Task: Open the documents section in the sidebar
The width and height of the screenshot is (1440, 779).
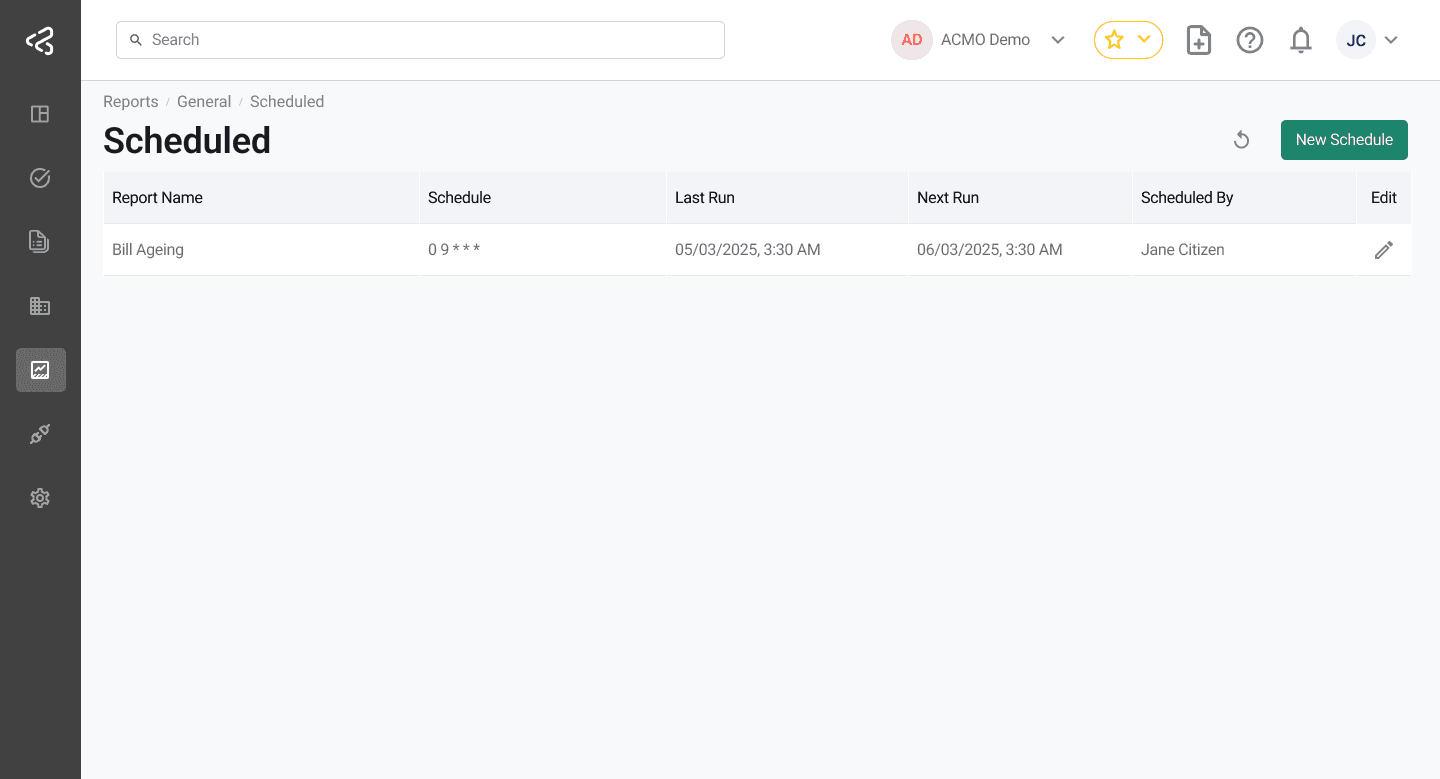Action: (40, 241)
